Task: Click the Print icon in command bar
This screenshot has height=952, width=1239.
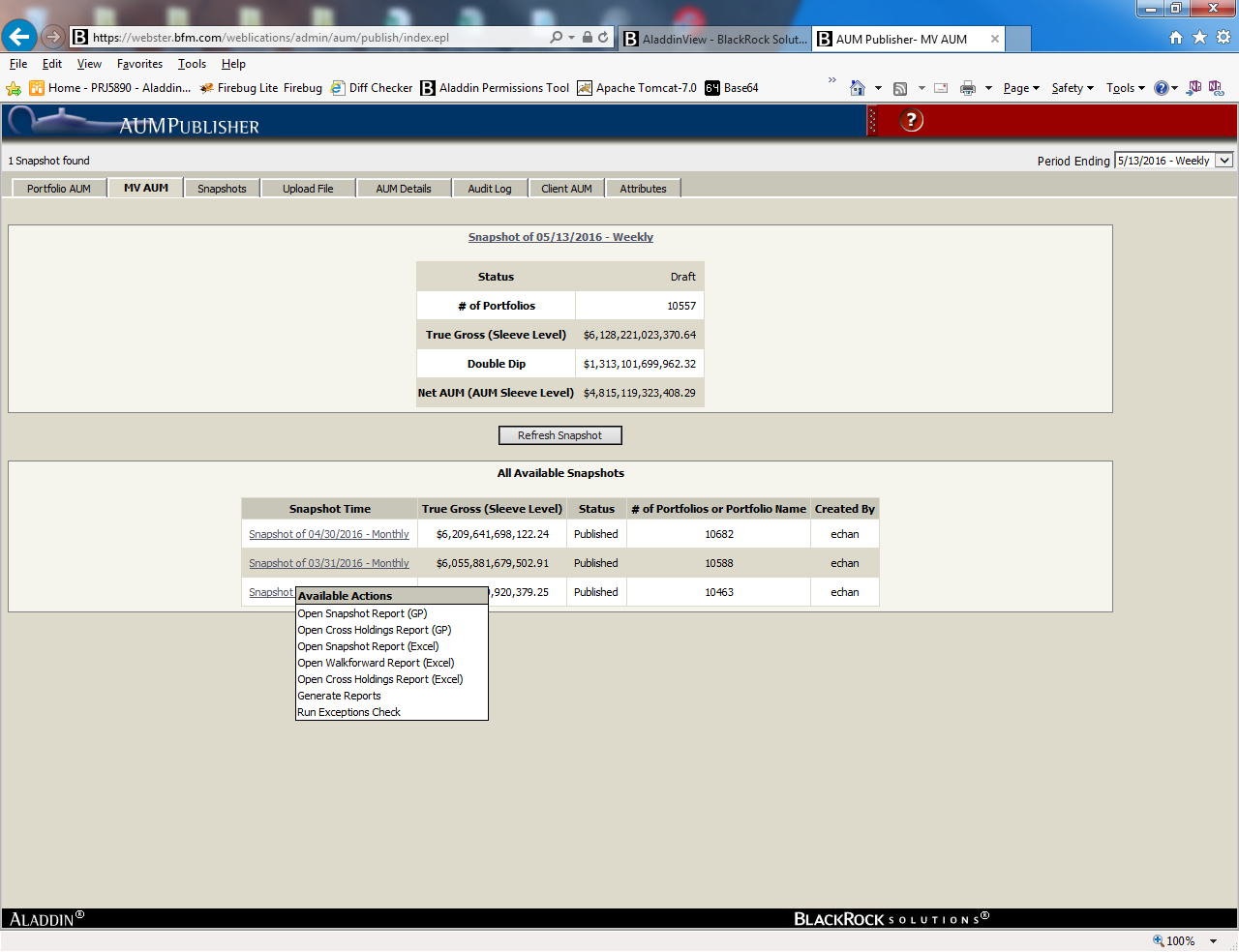Action: (968, 88)
